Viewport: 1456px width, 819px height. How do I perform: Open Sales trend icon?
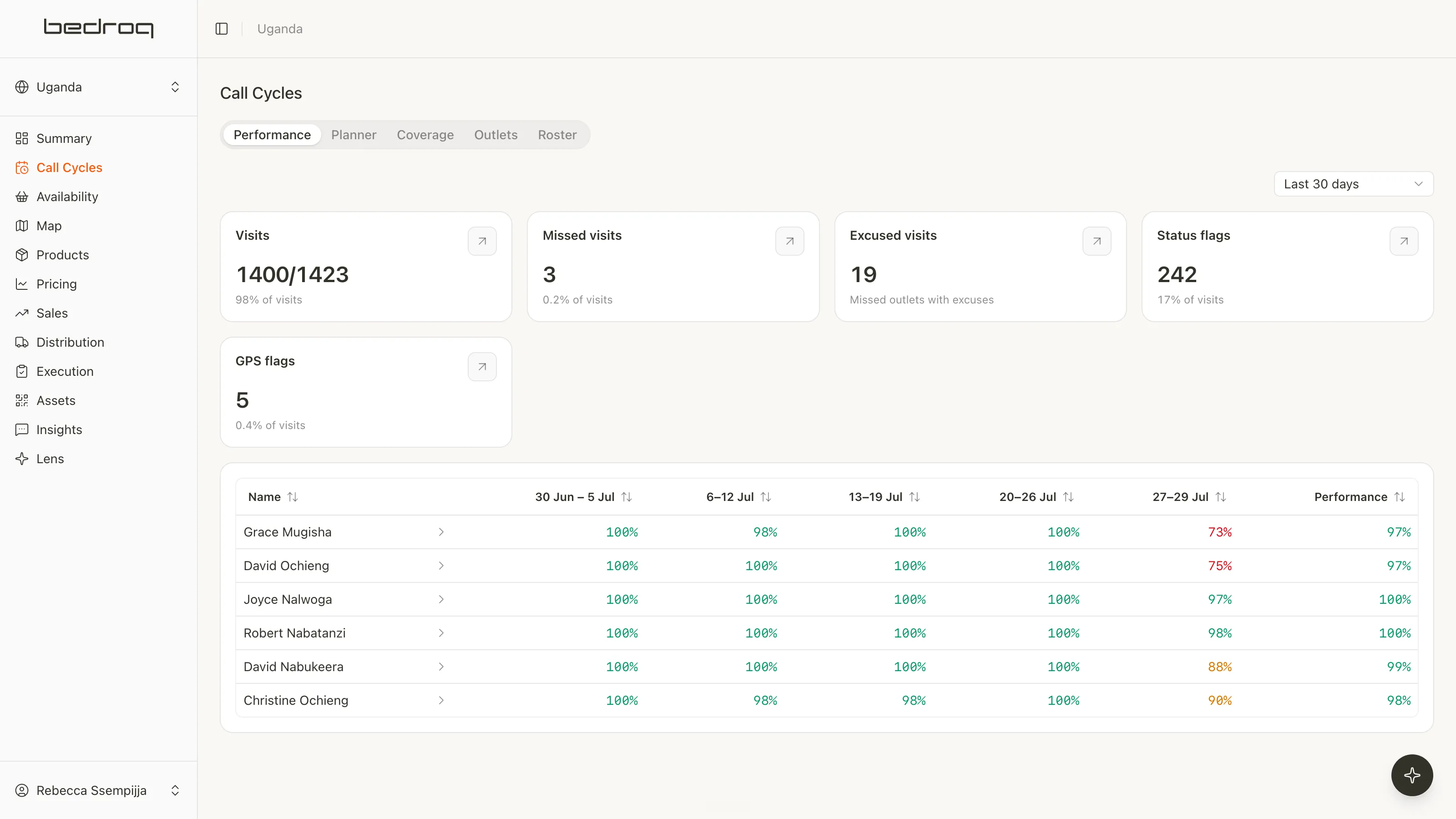click(x=21, y=313)
